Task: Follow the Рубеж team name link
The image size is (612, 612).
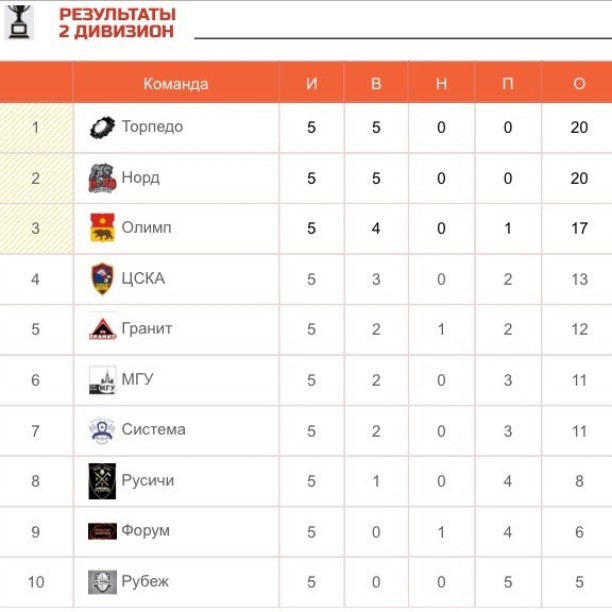Action: pyautogui.click(x=145, y=582)
